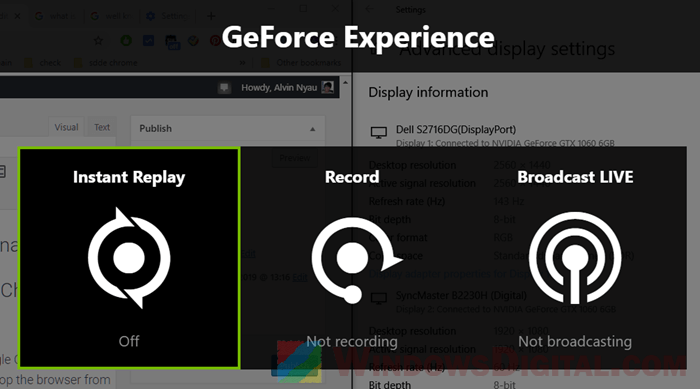This screenshot has width=700, height=389.
Task: Click the blue checkmark extension icon
Action: tap(148, 41)
